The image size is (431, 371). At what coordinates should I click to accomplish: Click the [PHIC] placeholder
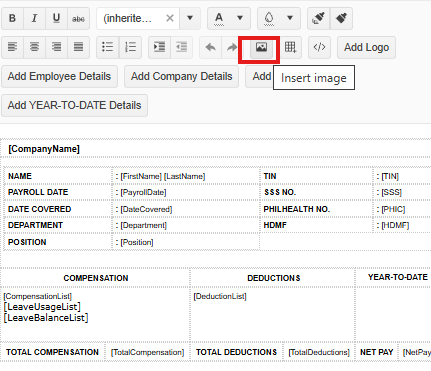pos(393,209)
